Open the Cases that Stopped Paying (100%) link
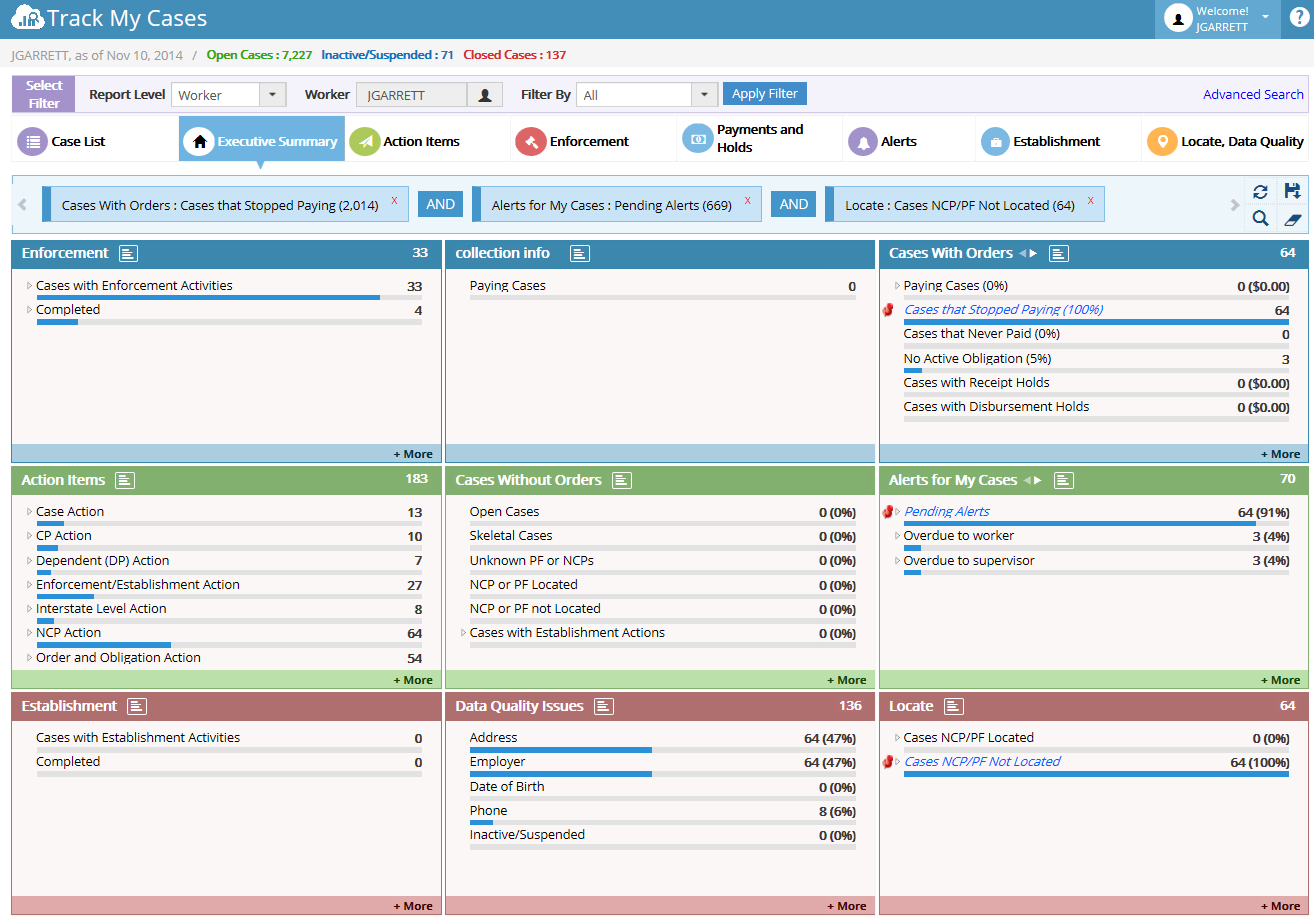This screenshot has width=1316, height=919. click(1003, 309)
